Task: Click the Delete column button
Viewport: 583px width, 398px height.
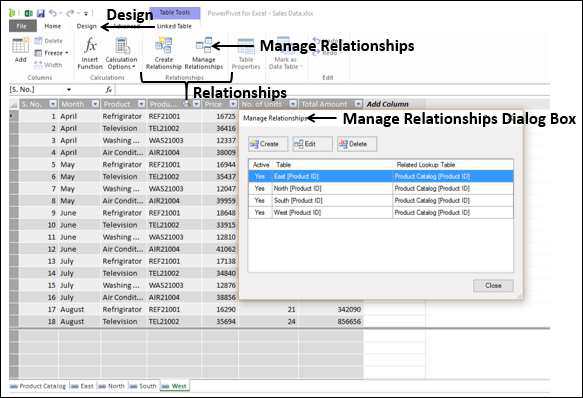Action: 49,41
